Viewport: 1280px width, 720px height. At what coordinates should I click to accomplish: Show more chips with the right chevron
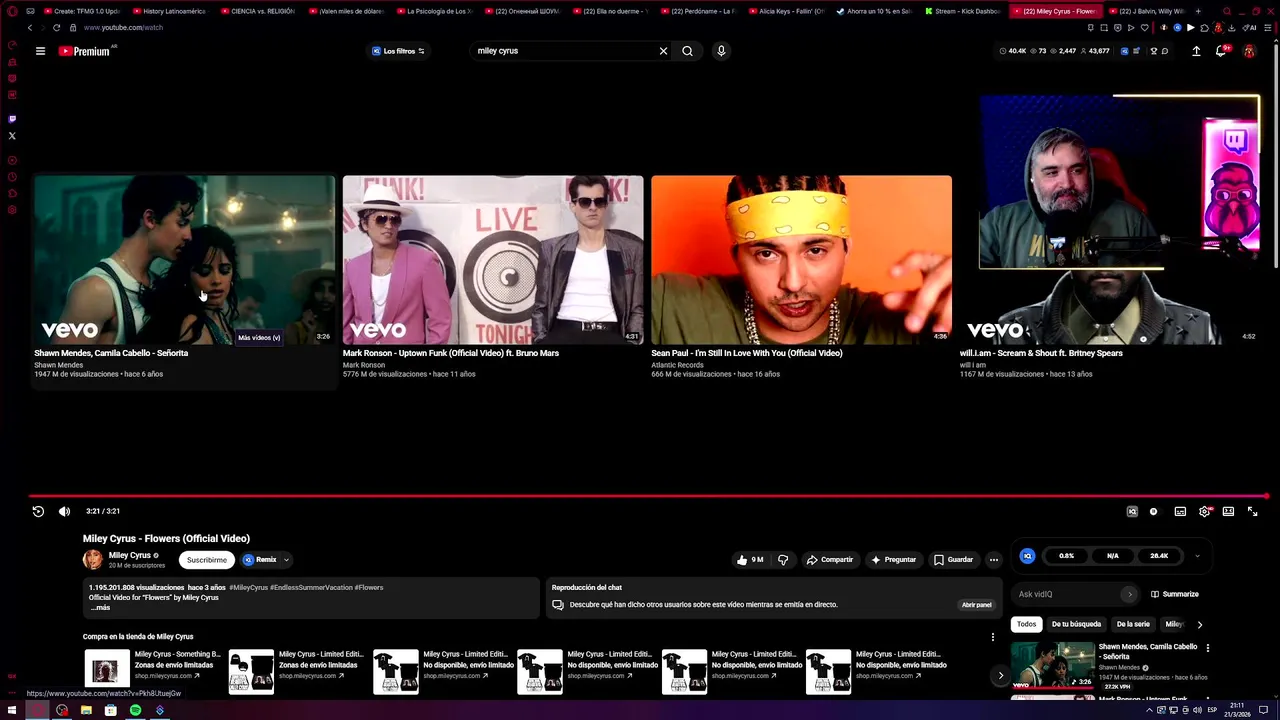[x=1200, y=624]
